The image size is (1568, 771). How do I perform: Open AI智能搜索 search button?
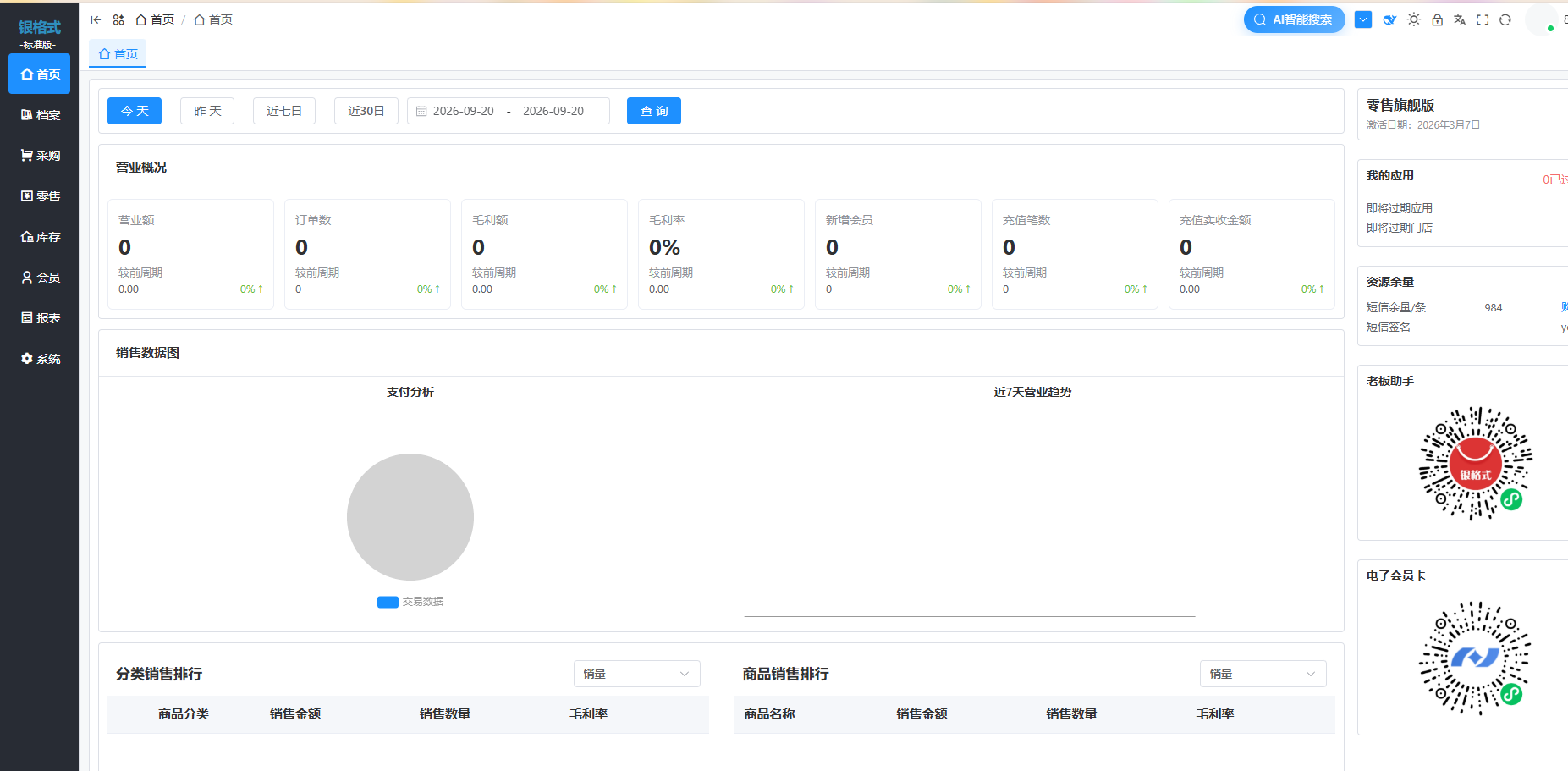pyautogui.click(x=1294, y=19)
